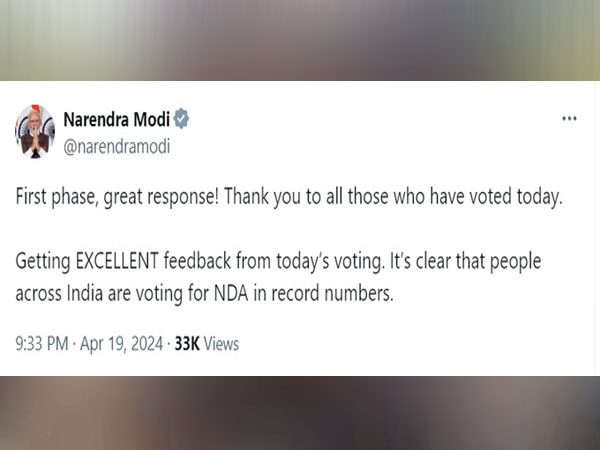Click the blue verified badge beside the name

click(181, 119)
